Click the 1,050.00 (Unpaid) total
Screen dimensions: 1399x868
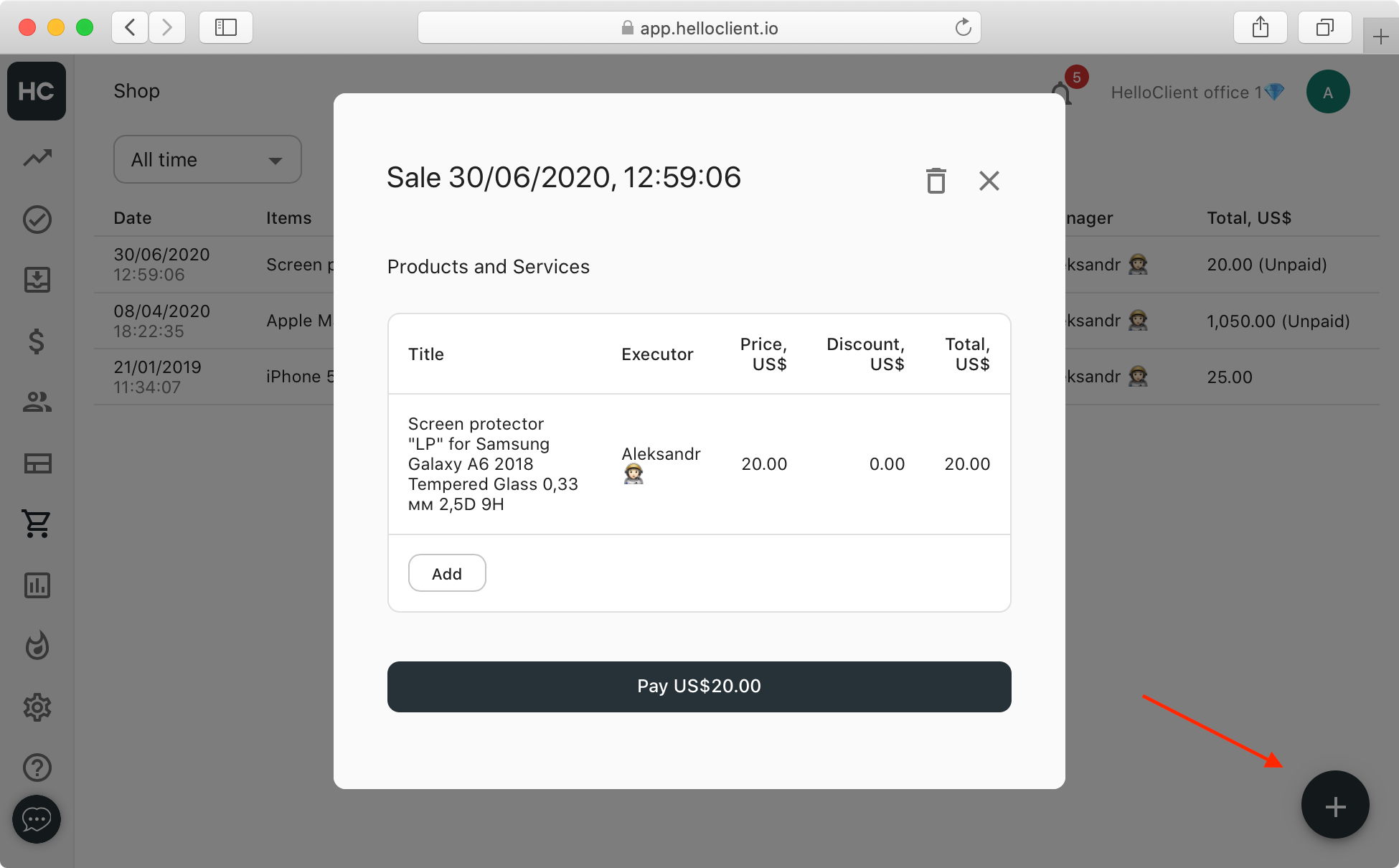(x=1278, y=321)
